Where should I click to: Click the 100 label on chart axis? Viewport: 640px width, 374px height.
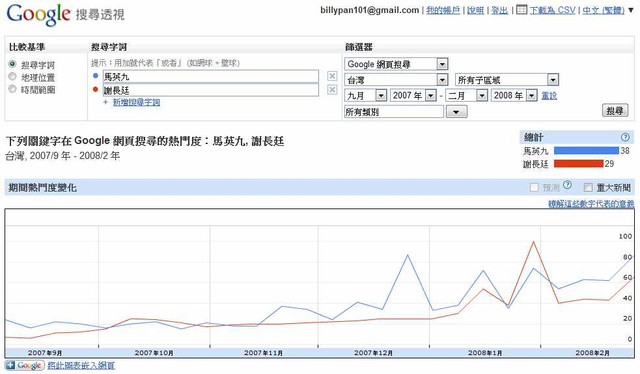pyautogui.click(x=625, y=236)
